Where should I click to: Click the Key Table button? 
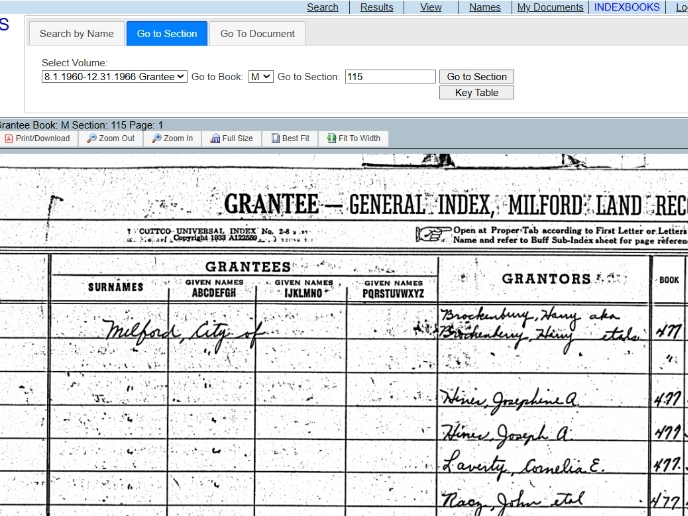tap(477, 93)
